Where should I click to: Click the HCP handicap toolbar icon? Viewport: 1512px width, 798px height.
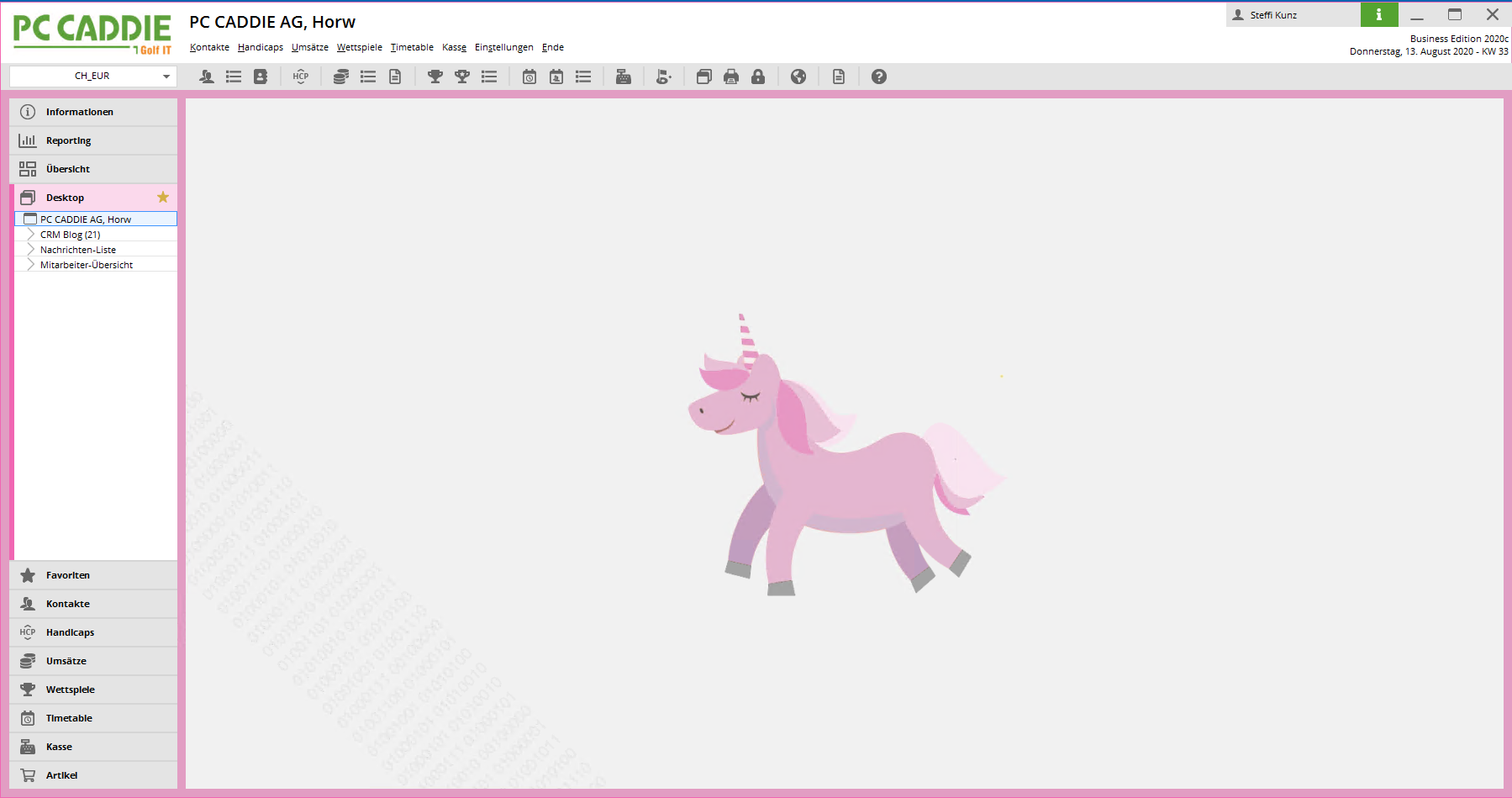(301, 77)
